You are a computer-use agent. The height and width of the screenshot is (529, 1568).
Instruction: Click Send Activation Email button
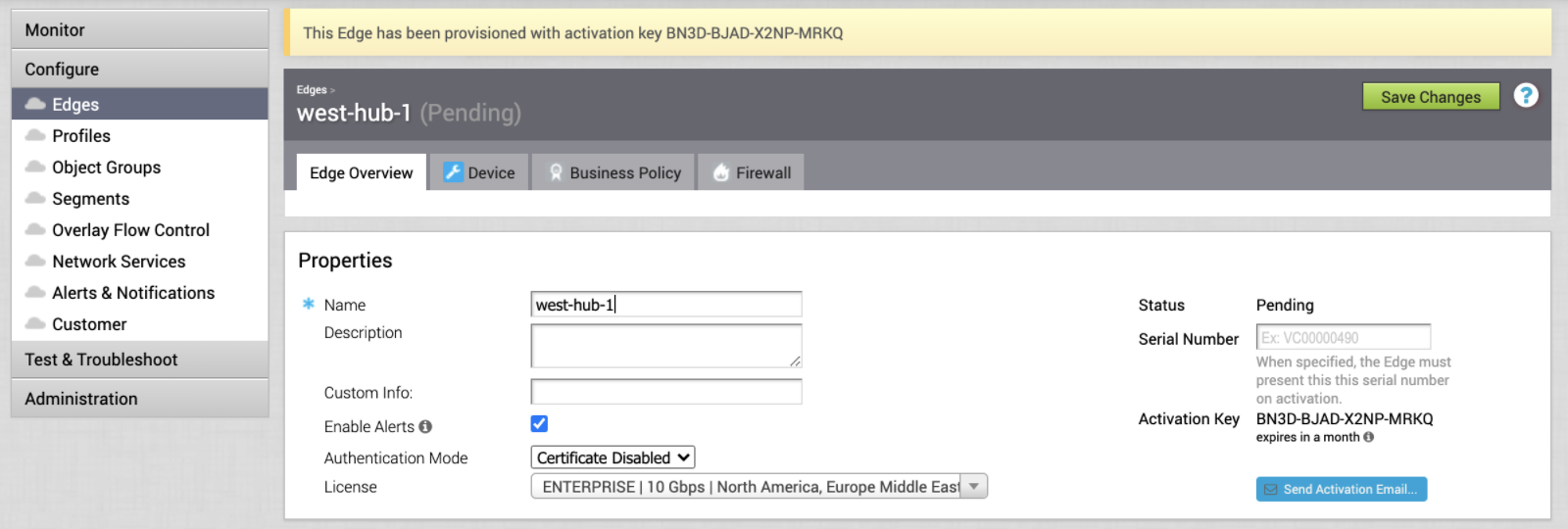pos(1341,489)
